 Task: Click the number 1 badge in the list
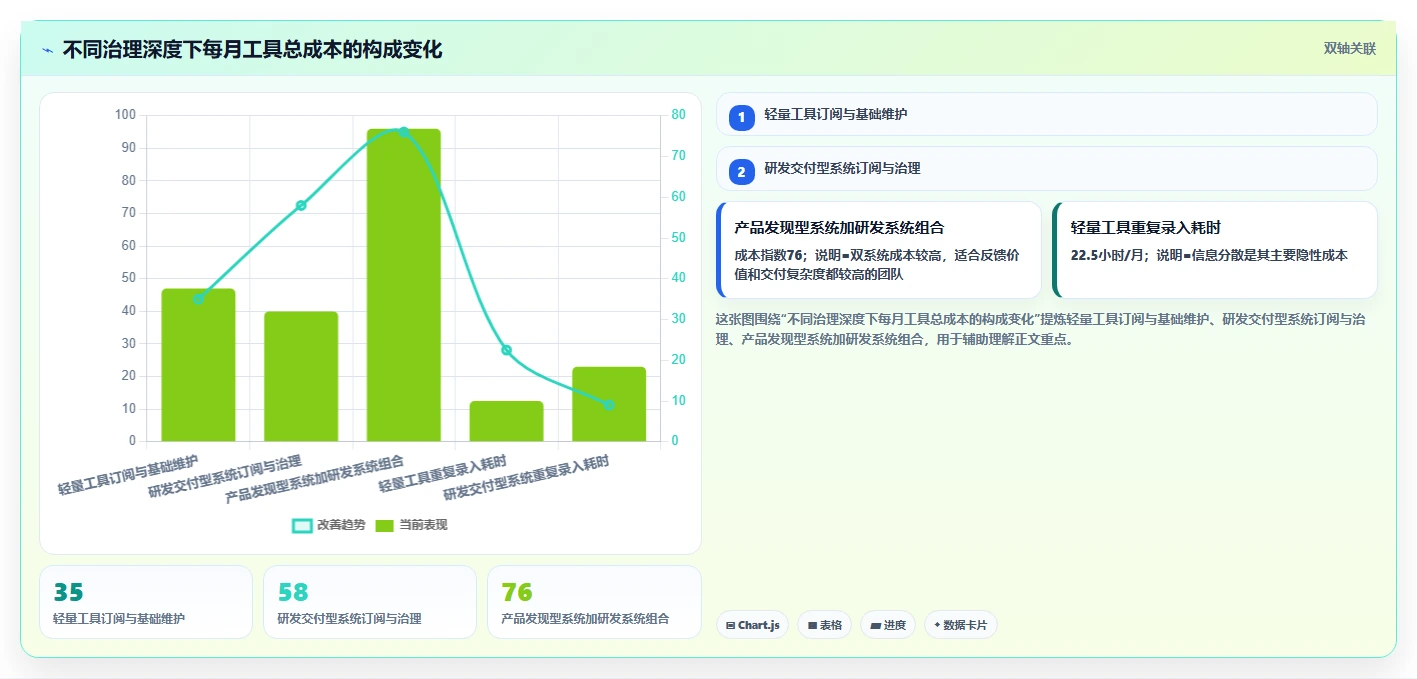click(x=741, y=118)
